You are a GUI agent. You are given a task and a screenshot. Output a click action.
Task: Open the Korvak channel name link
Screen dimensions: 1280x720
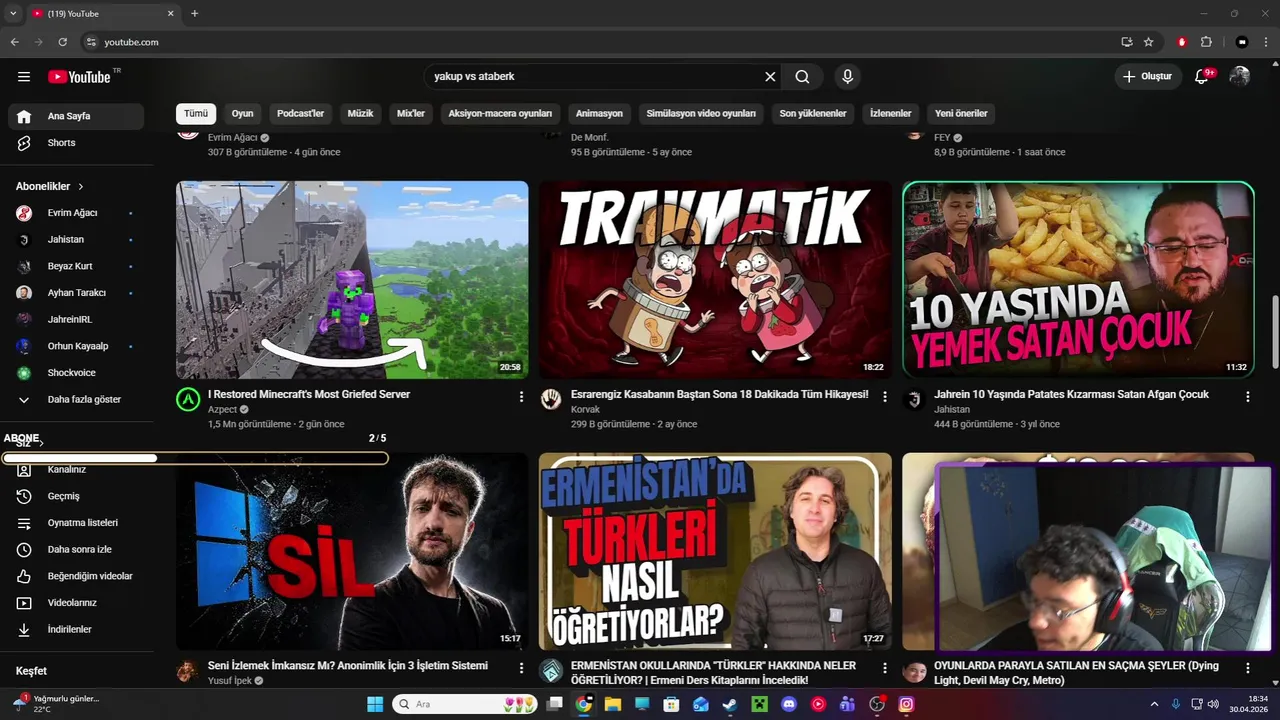pyautogui.click(x=585, y=409)
